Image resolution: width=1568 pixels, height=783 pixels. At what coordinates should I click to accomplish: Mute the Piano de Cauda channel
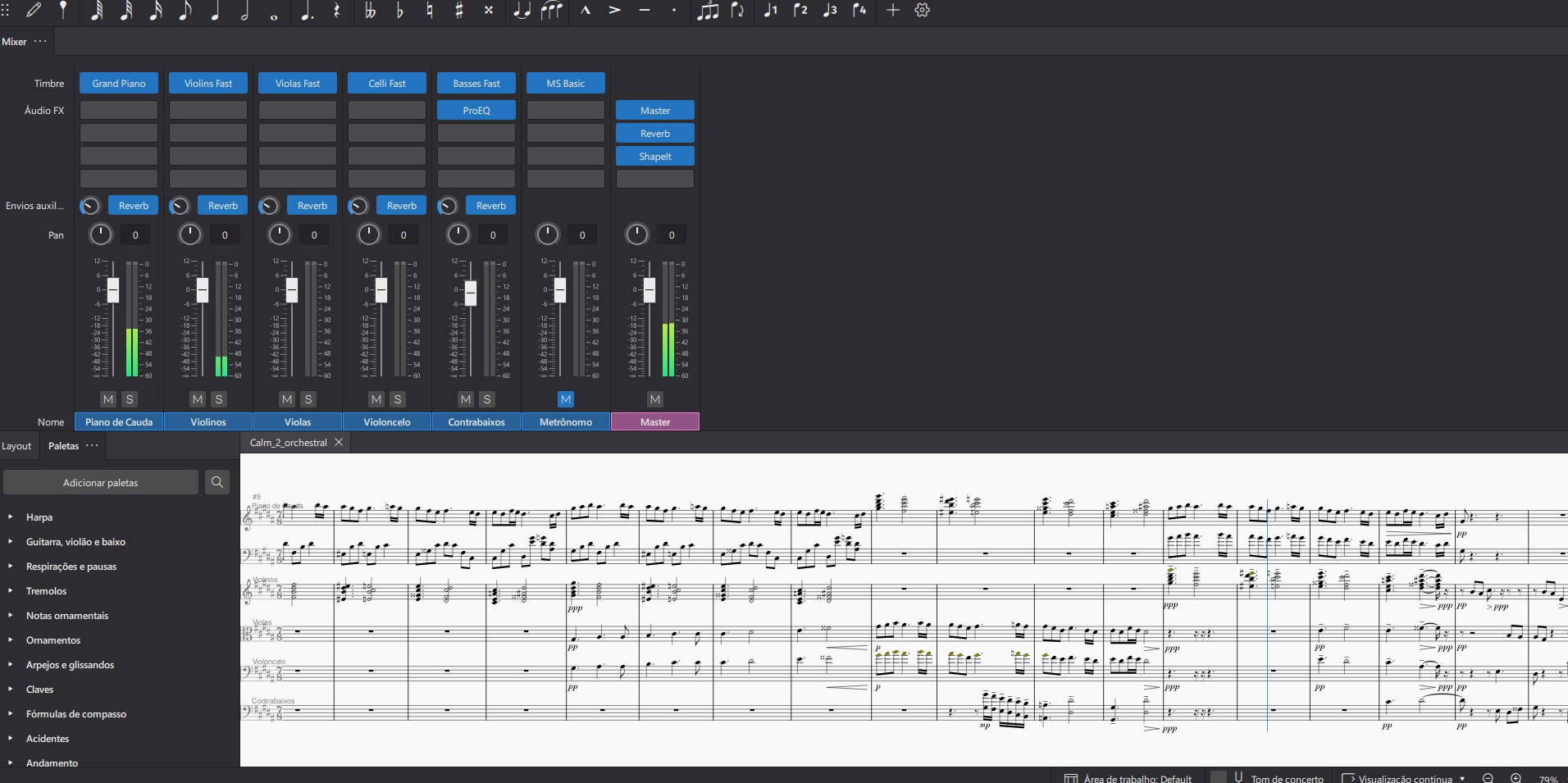pos(108,399)
